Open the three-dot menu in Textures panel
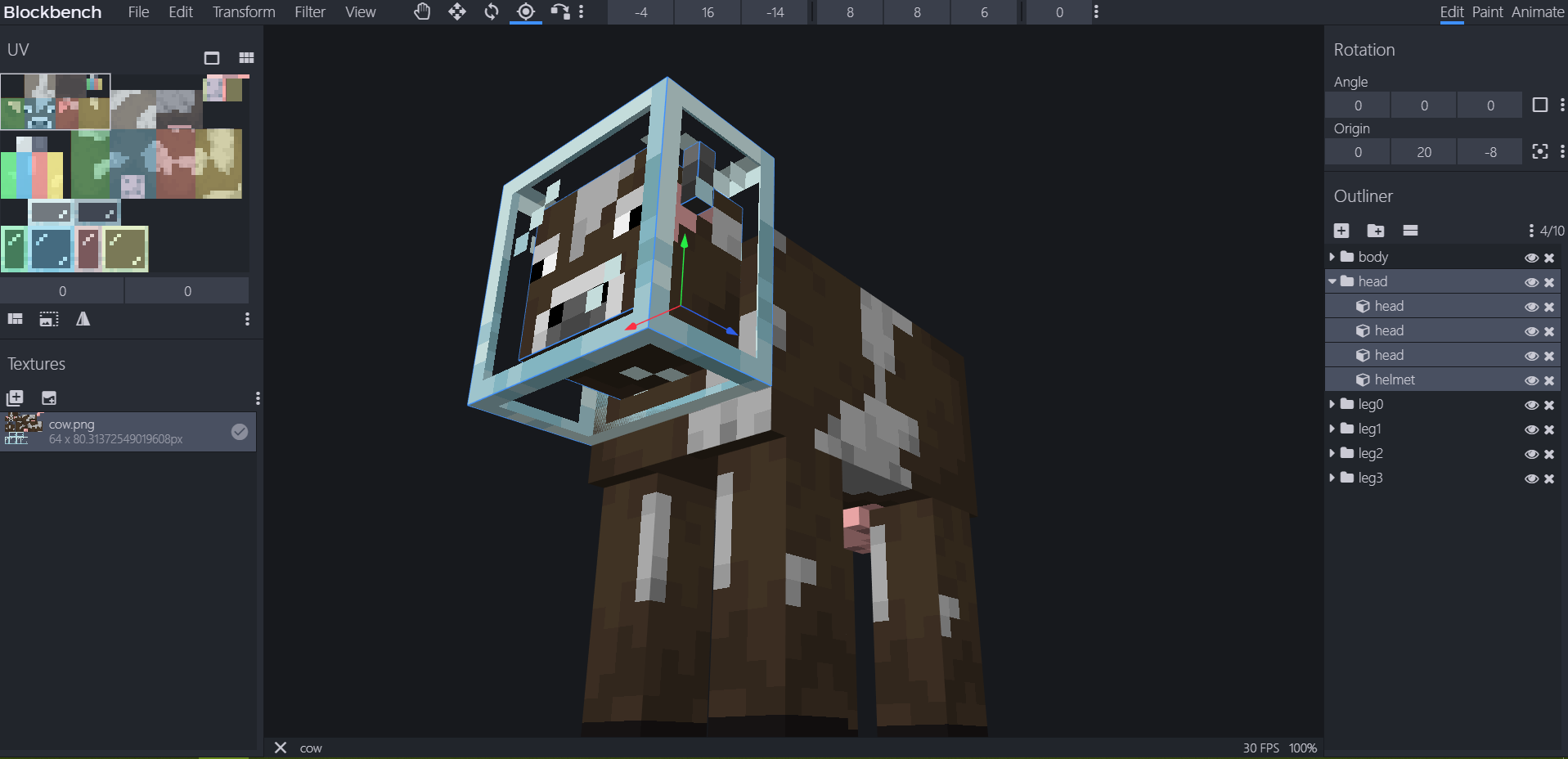 [x=258, y=398]
